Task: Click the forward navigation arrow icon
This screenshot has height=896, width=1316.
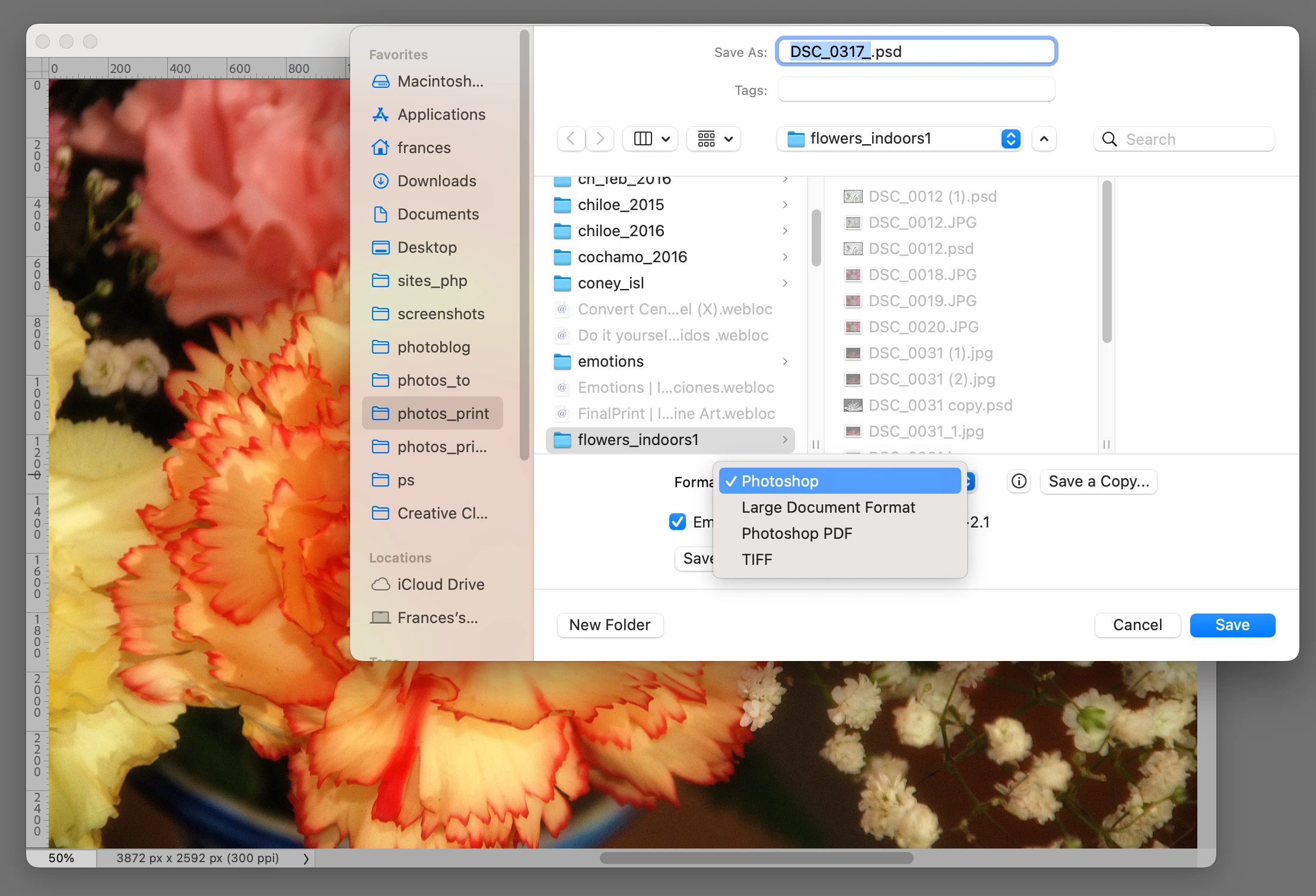Action: coord(600,139)
